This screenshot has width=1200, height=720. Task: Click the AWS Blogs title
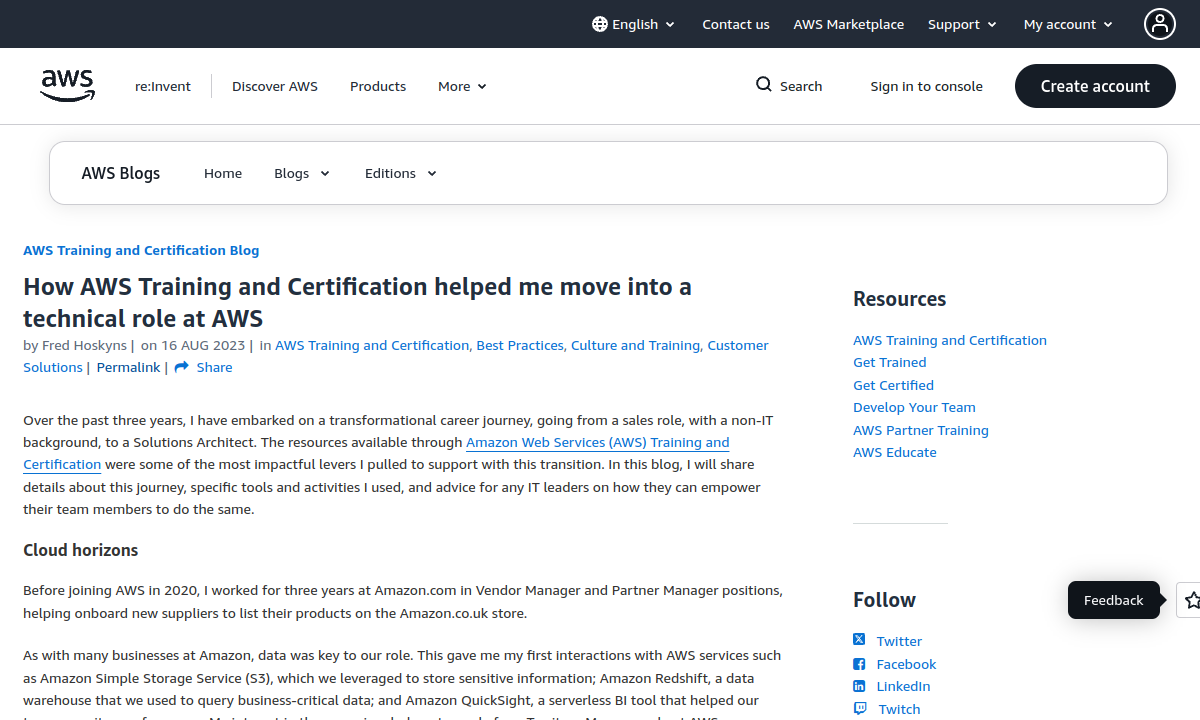coord(121,173)
